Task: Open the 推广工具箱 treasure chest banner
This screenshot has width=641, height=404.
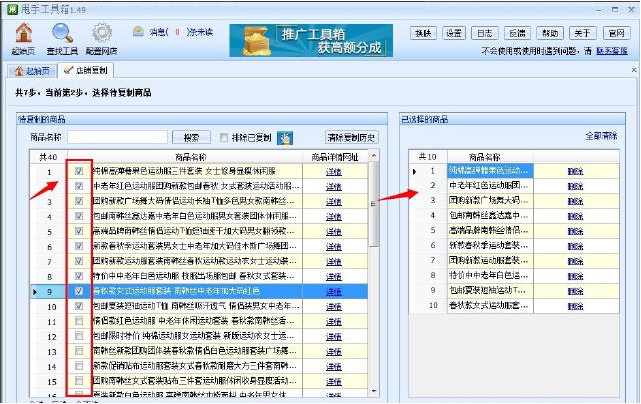Action: click(x=311, y=40)
